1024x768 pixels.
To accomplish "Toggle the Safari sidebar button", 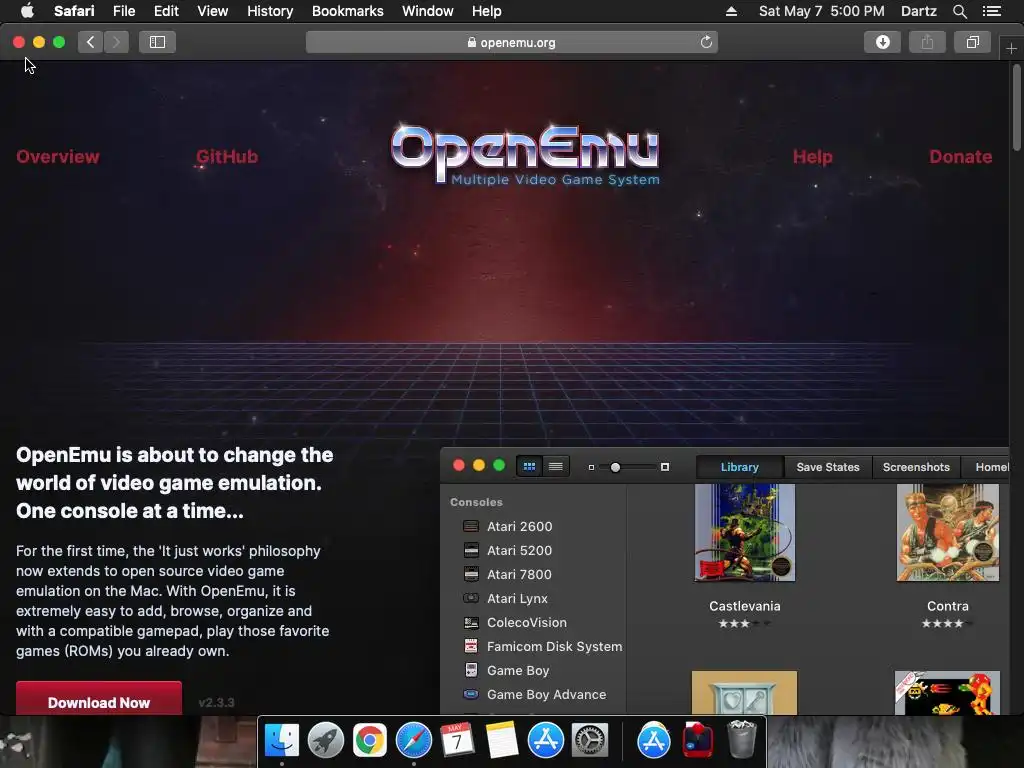I will (x=157, y=42).
